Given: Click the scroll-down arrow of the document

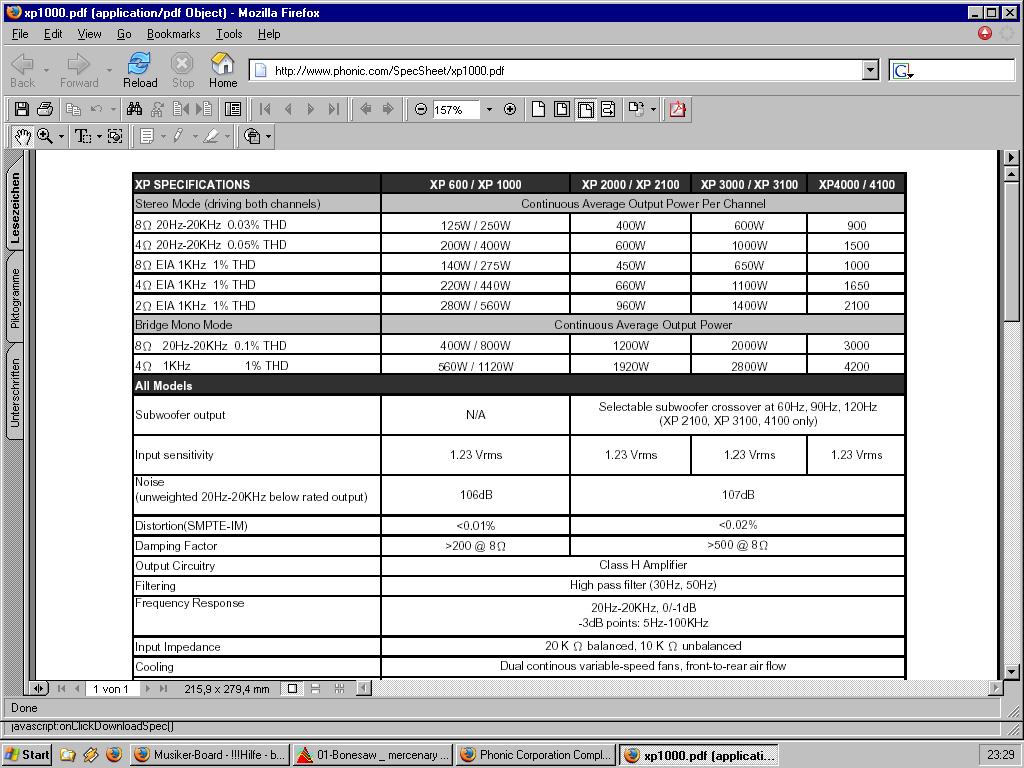Looking at the screenshot, I should coord(1011,671).
